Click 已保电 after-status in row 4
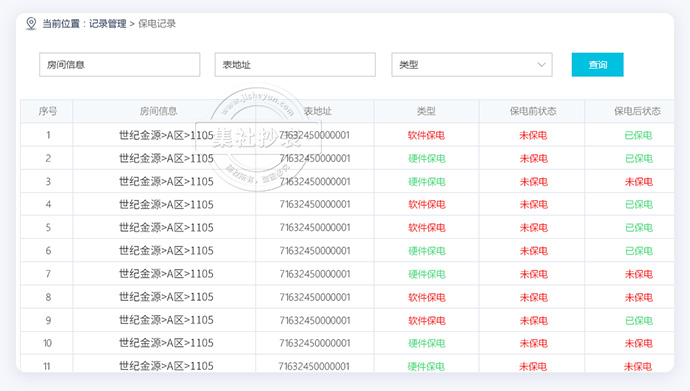Viewport: 690px width, 391px height. pyautogui.click(x=639, y=205)
